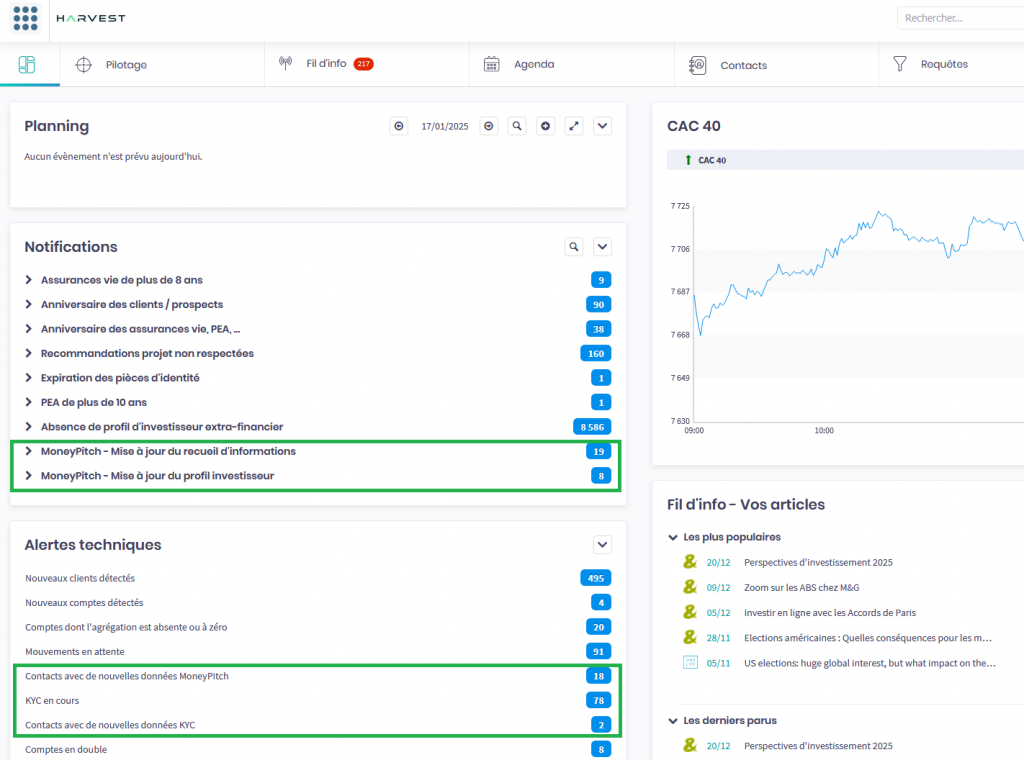Click the dashboard home tab icon
This screenshot has width=1024, height=760.
click(27, 65)
